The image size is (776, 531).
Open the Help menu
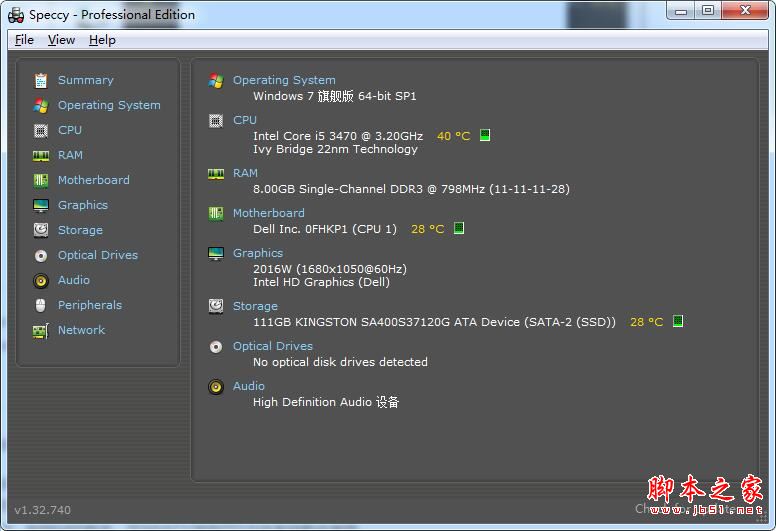[x=102, y=40]
